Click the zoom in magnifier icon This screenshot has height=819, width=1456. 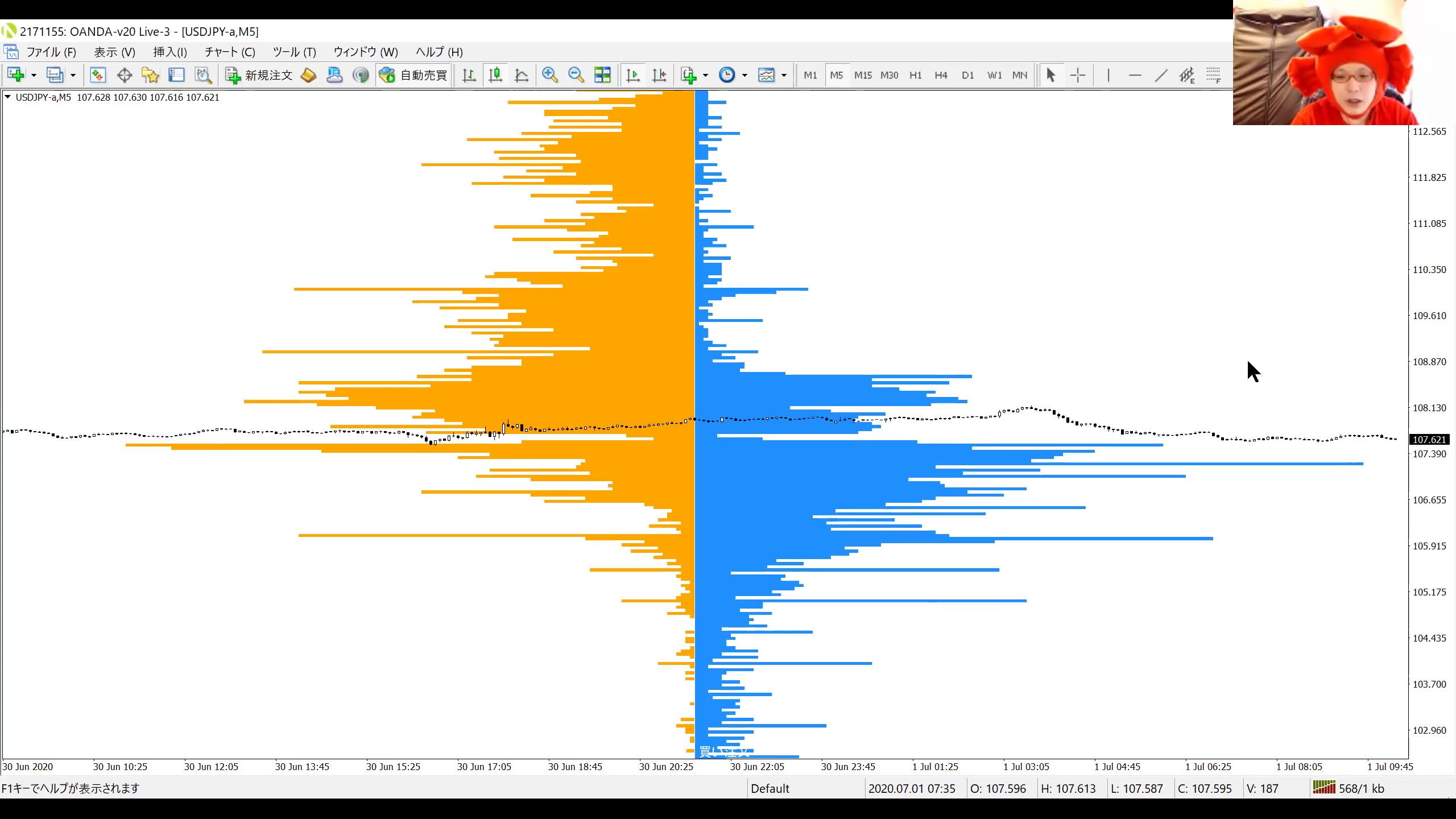click(x=549, y=75)
